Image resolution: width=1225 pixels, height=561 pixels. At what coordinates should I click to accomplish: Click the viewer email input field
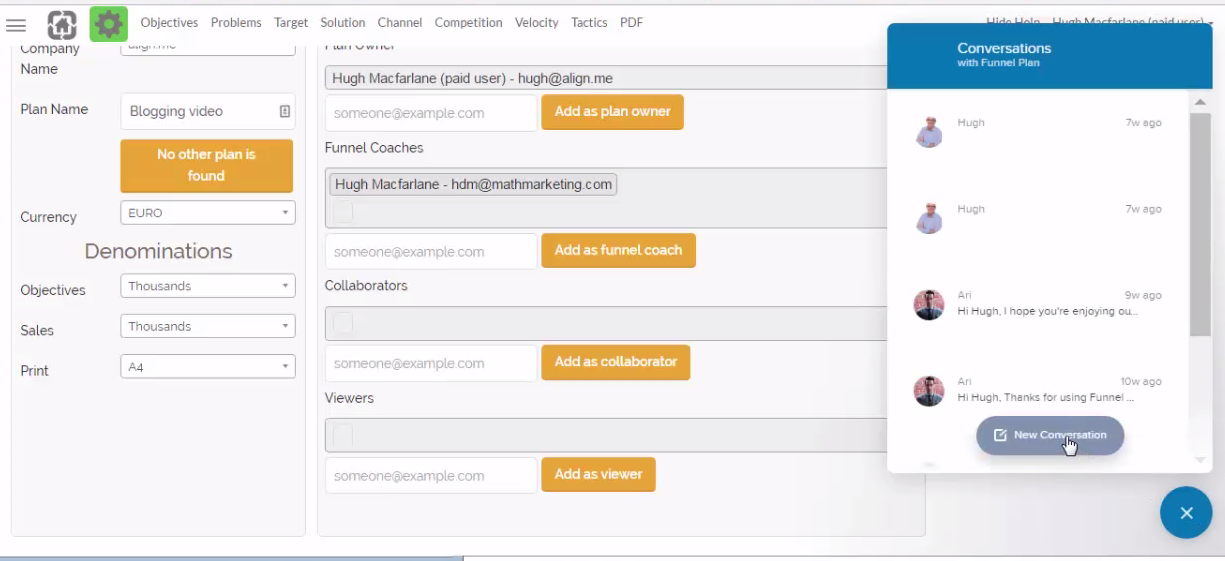coord(431,475)
